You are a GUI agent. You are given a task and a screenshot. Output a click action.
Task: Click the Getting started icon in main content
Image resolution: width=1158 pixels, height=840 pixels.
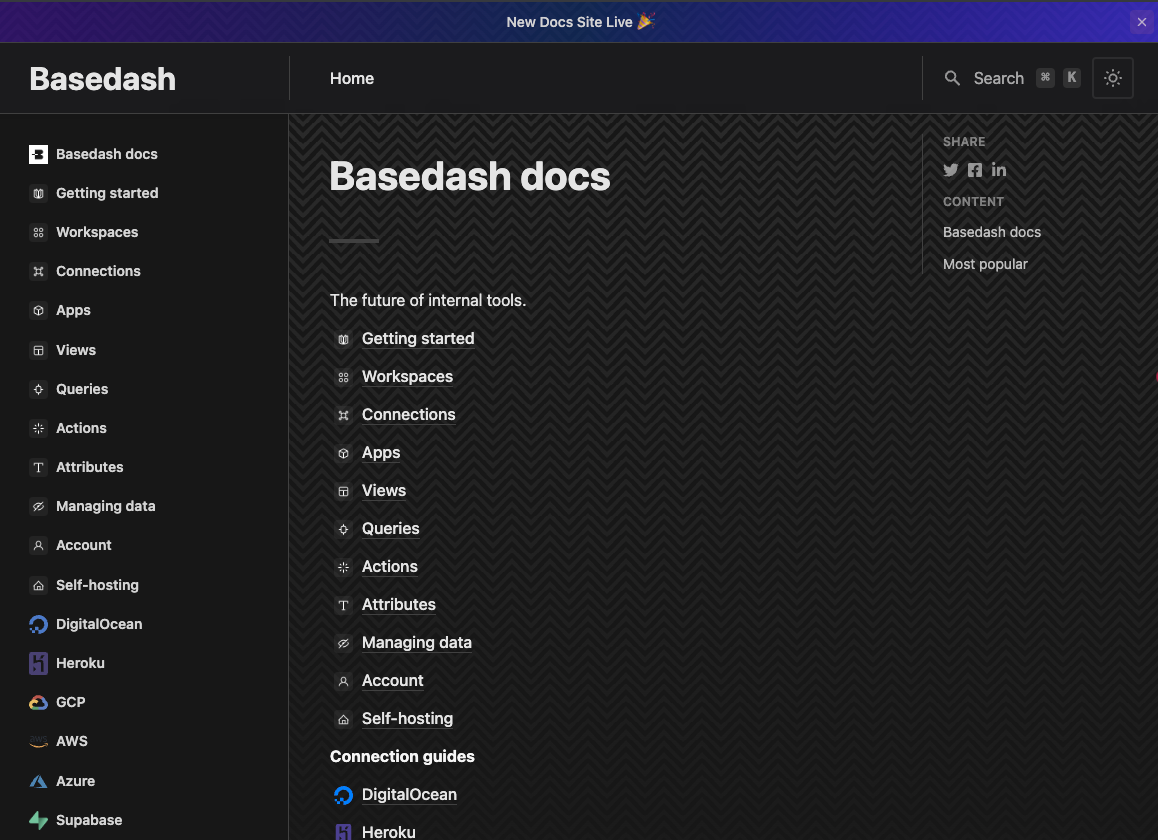click(343, 339)
